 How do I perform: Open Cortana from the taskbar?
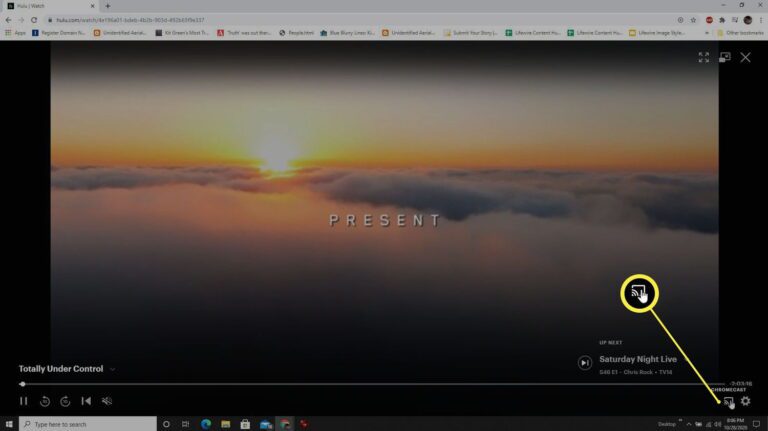point(167,424)
